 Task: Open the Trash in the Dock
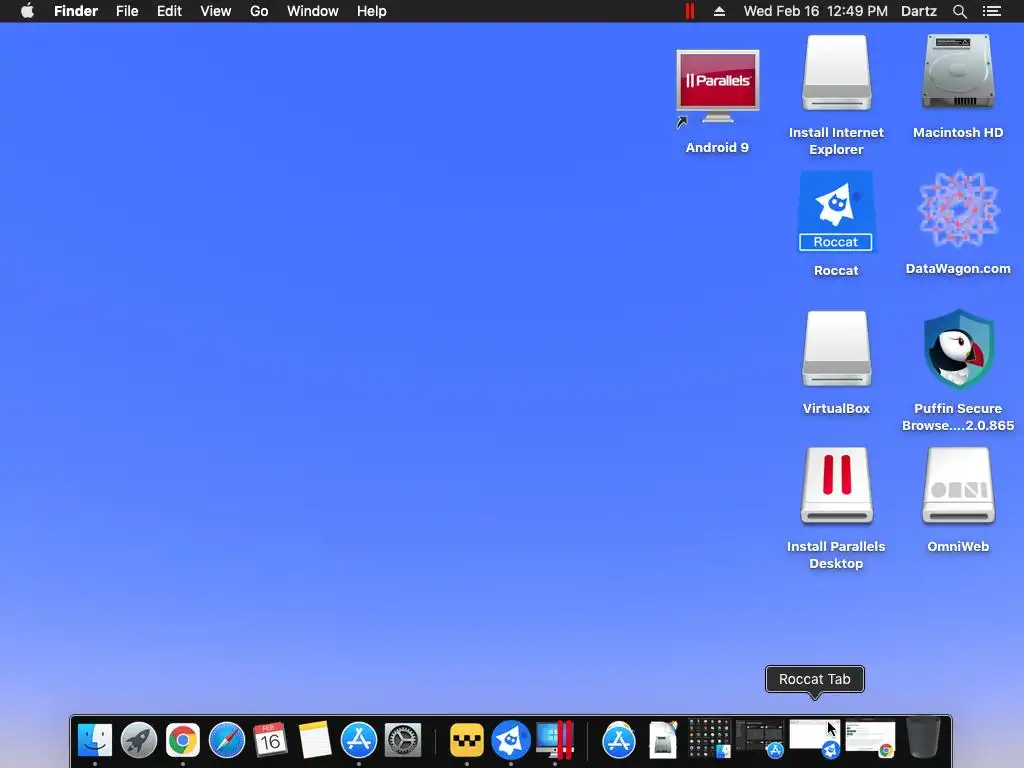click(x=923, y=739)
